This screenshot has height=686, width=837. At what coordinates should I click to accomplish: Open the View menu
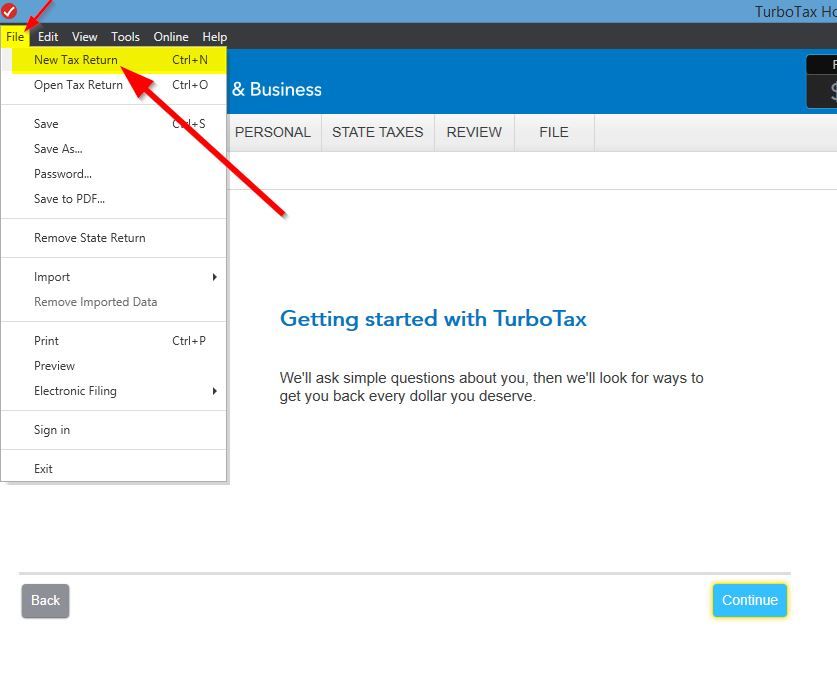(84, 37)
